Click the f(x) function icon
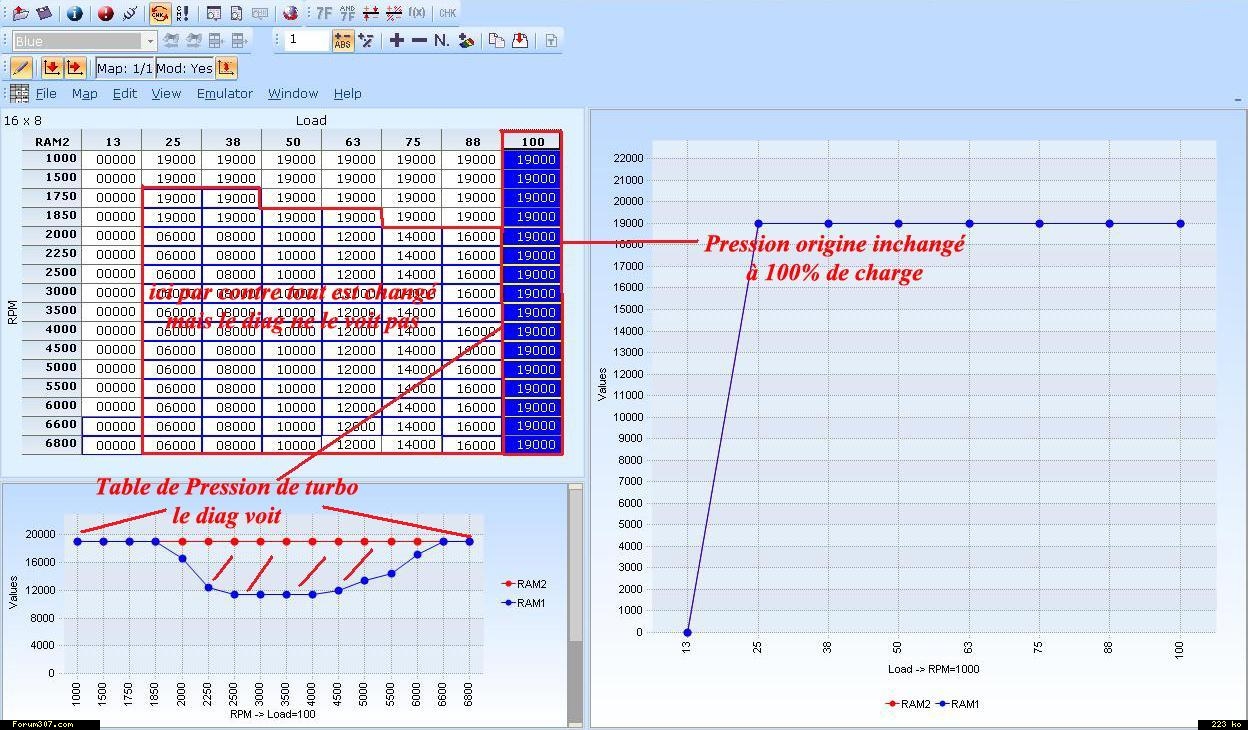The height and width of the screenshot is (730, 1248). 417,13
